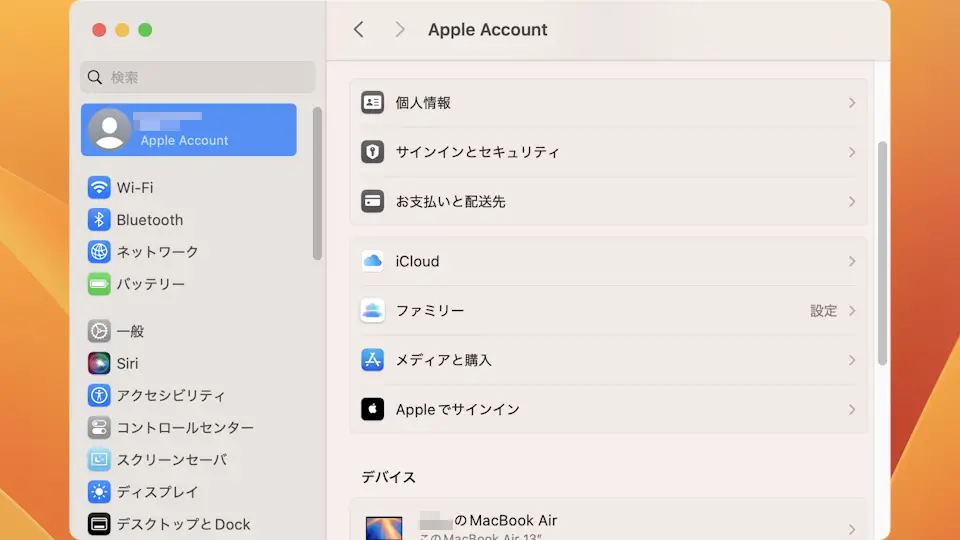Choose ディスプレイ from sidebar list
The image size is (960, 540).
[x=157, y=492]
